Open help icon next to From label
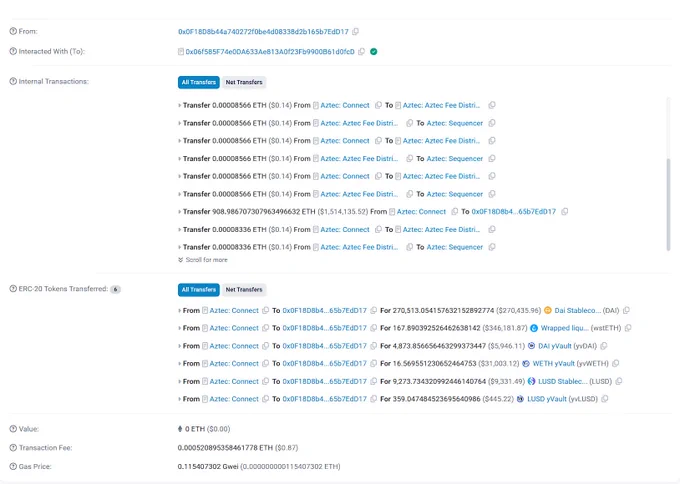Screen dimensions: 680x484 point(13,31)
